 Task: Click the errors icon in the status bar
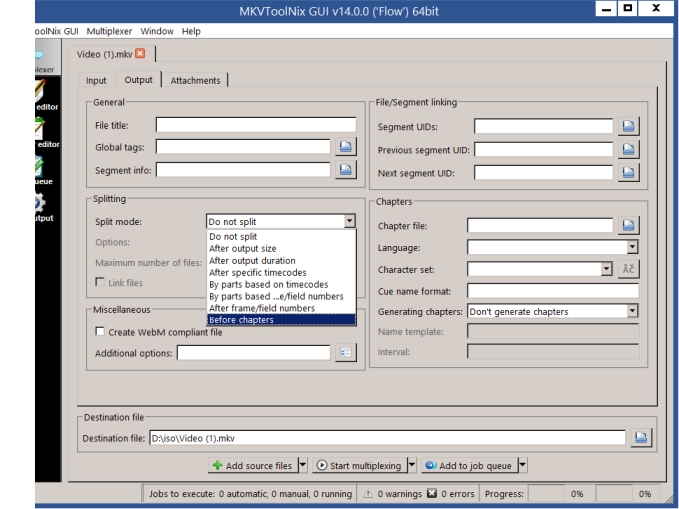point(432,493)
